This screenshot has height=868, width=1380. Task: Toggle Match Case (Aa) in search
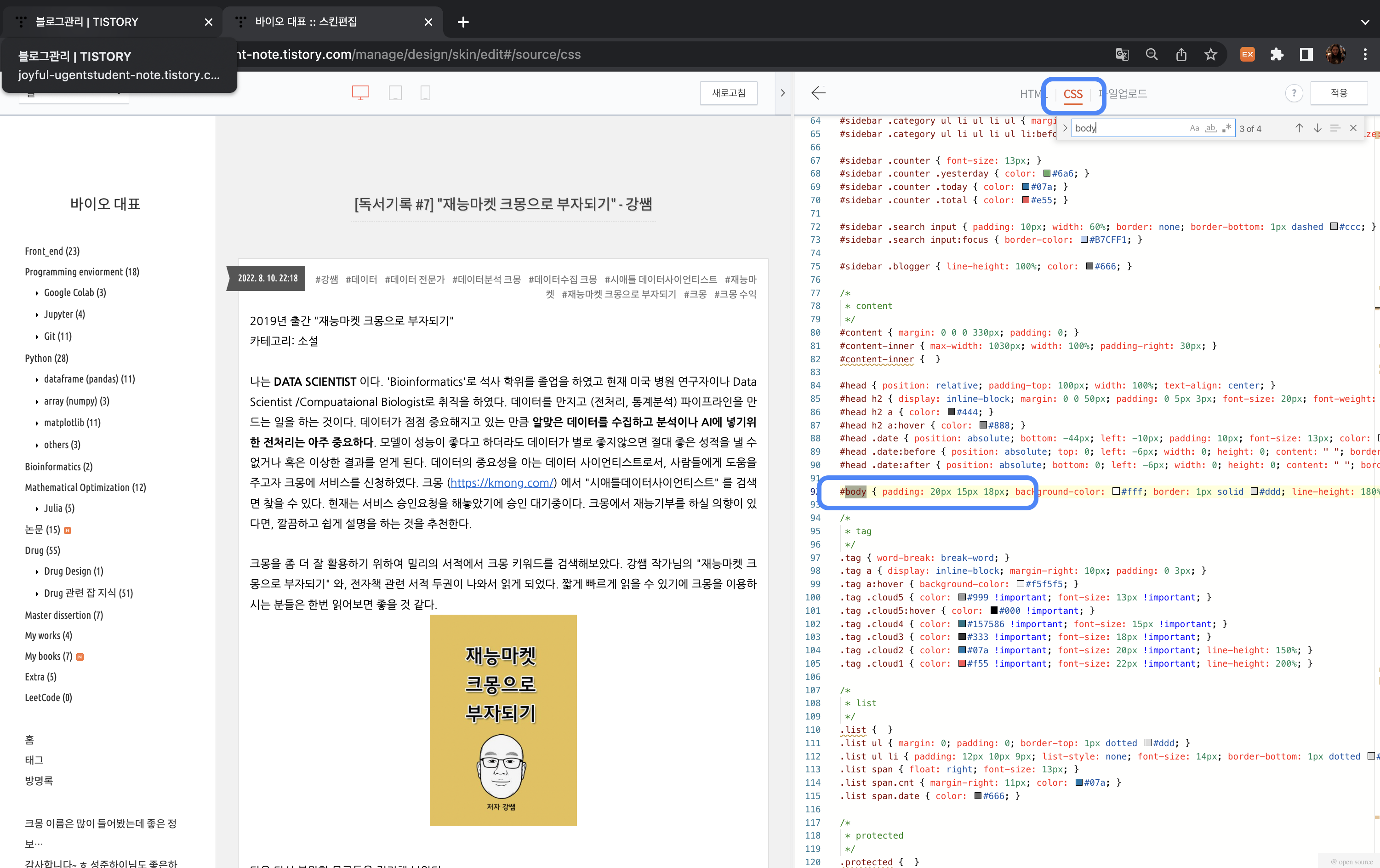(1194, 128)
